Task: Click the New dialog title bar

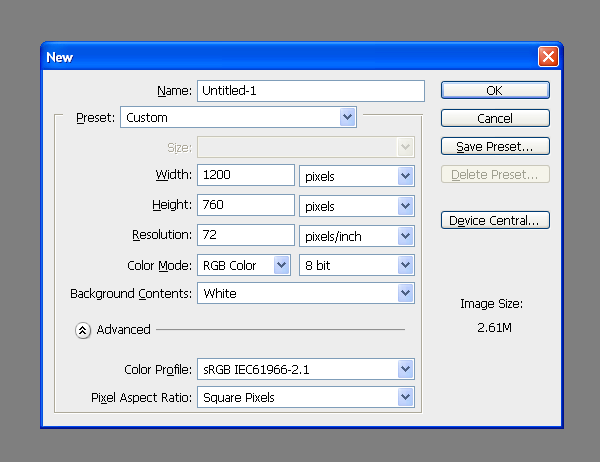Action: [x=289, y=57]
